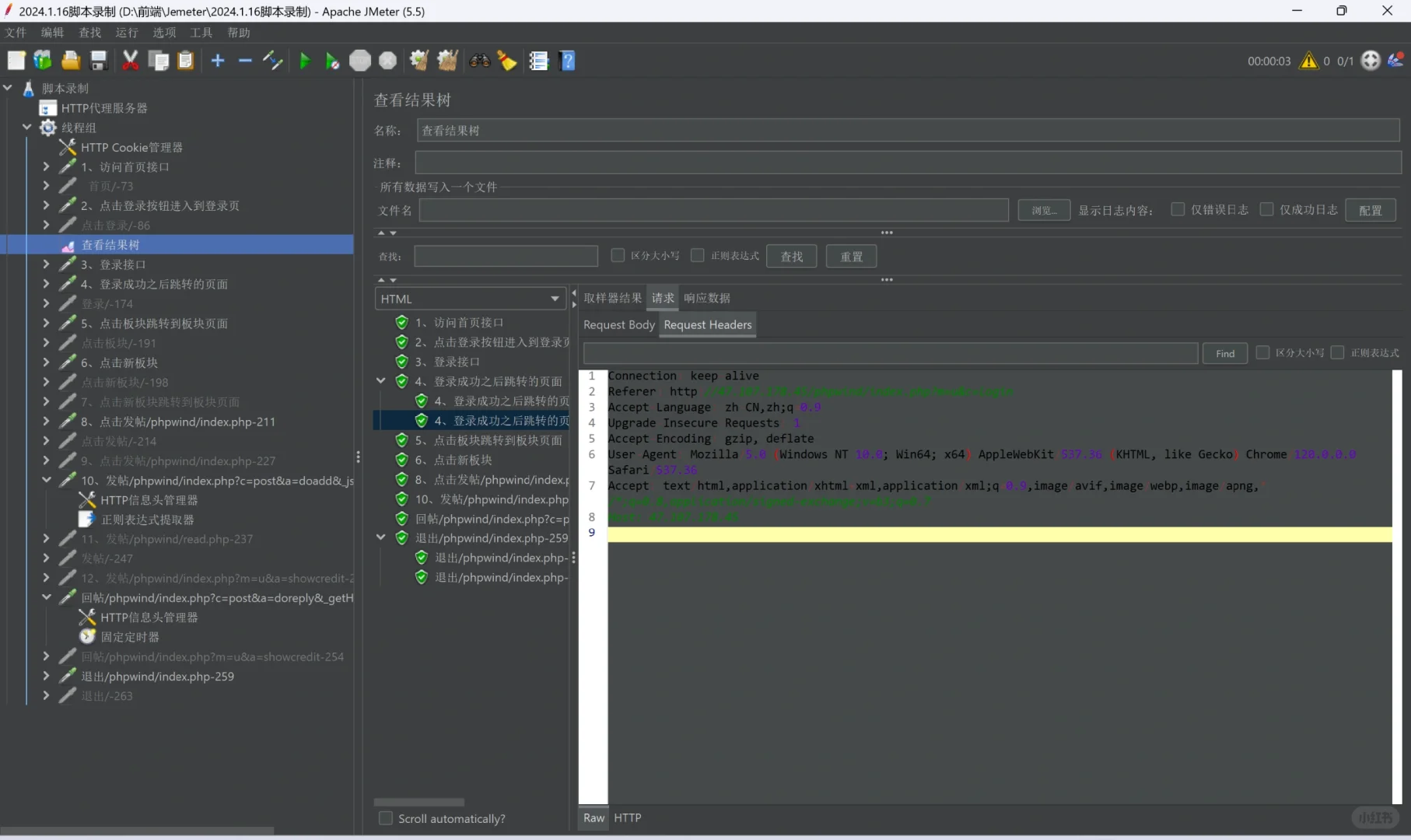Viewport: 1411px width, 840px height.
Task: Click the Open file folder icon
Action: [71, 61]
